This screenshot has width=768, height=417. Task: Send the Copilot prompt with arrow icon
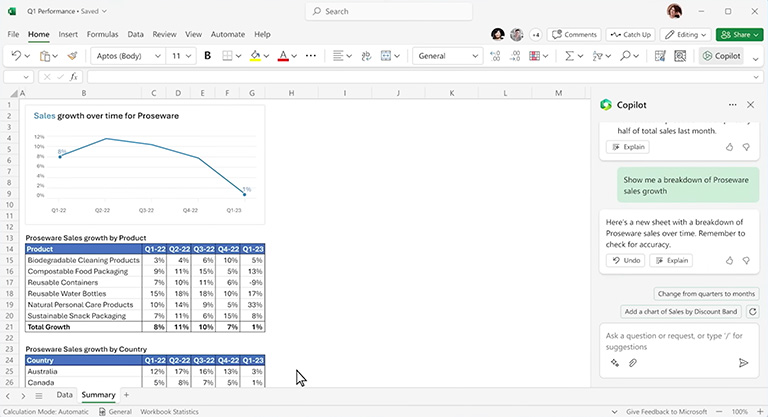click(x=742, y=363)
